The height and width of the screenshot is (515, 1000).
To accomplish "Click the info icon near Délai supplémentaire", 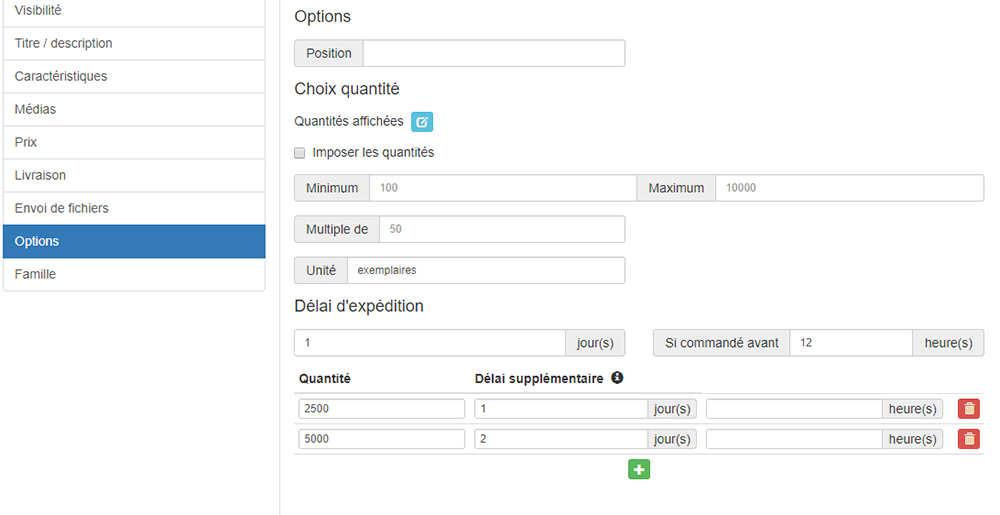I will click(x=617, y=378).
